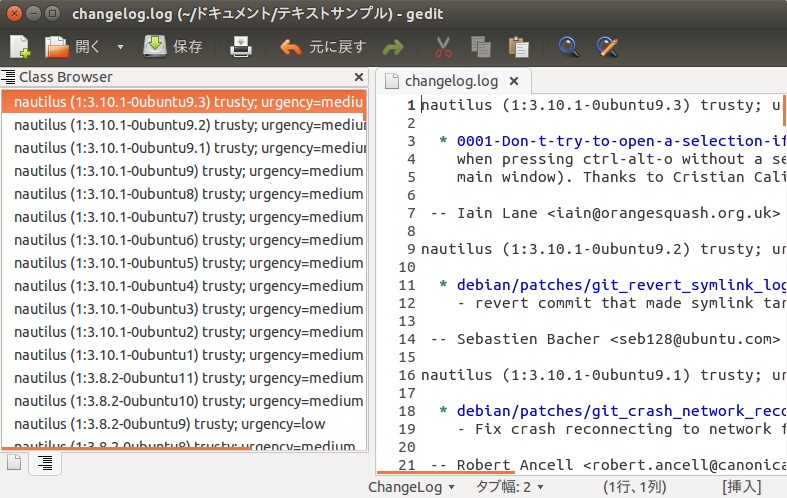Expand the recent files dropdown arrow
The height and width of the screenshot is (498, 787).
click(x=120, y=47)
